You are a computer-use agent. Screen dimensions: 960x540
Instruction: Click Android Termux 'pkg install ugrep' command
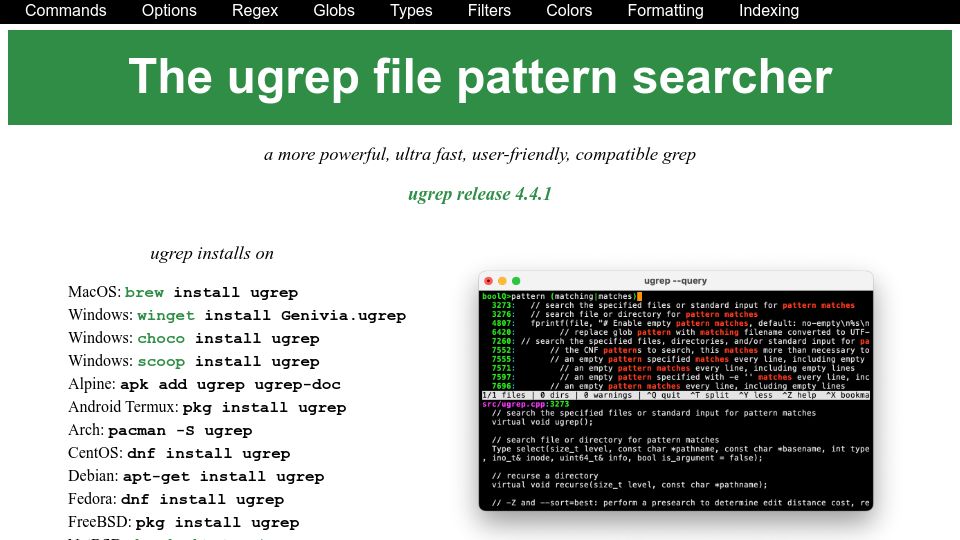[x=264, y=408]
